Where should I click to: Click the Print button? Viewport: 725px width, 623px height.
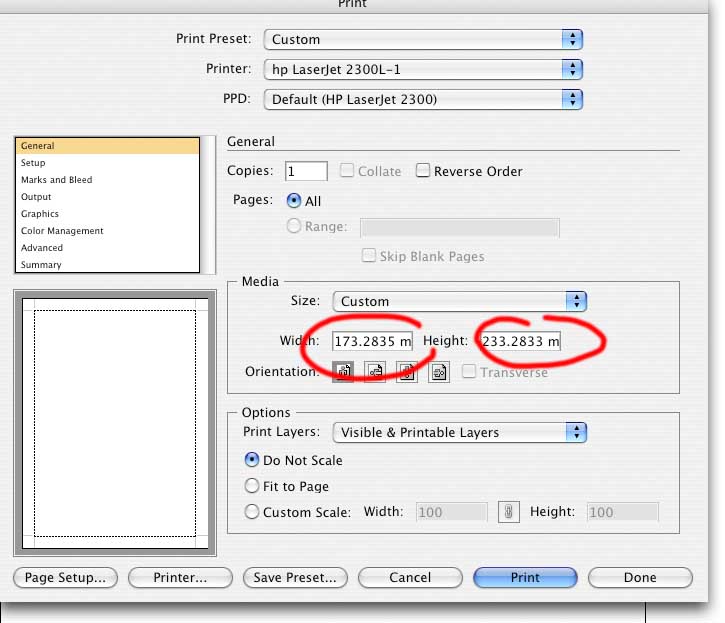(x=525, y=578)
